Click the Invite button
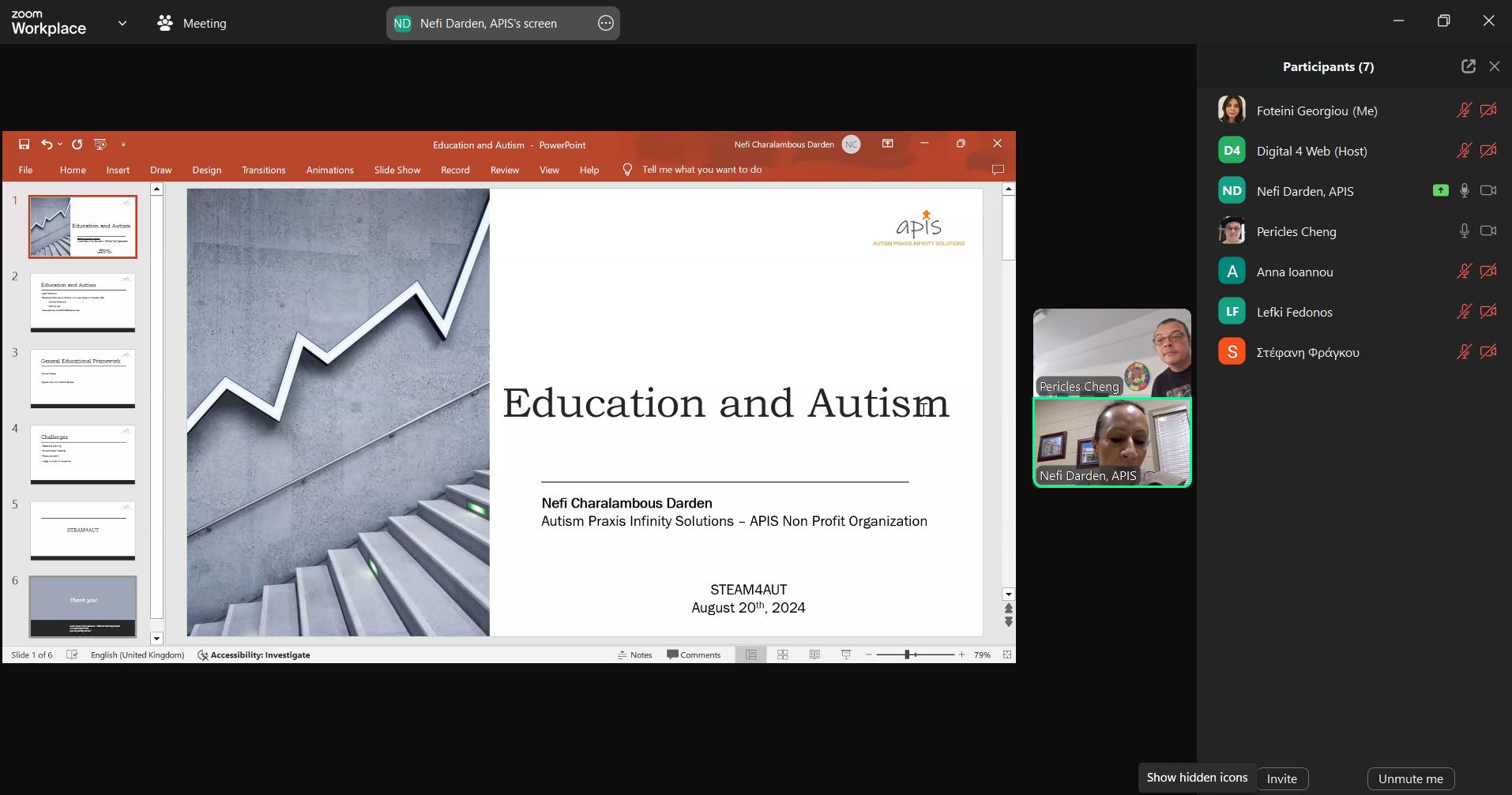 (1282, 778)
